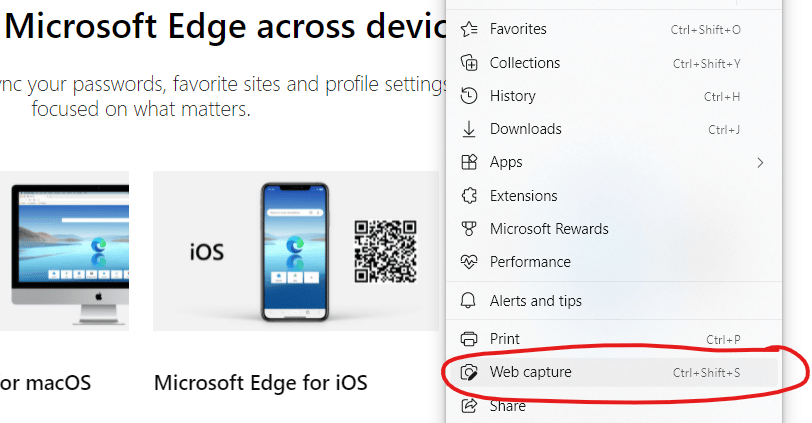
Task: Click the Microsoft Rewards trophy icon
Action: coord(469,229)
